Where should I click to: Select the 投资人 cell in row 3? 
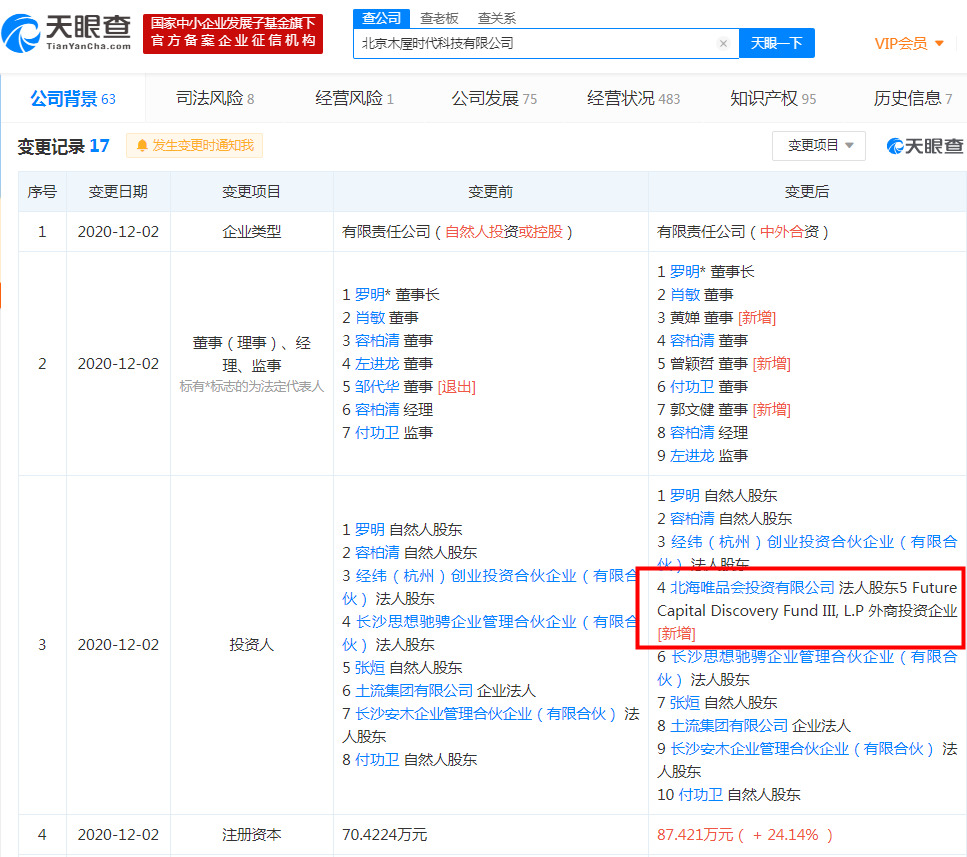[x=252, y=645]
